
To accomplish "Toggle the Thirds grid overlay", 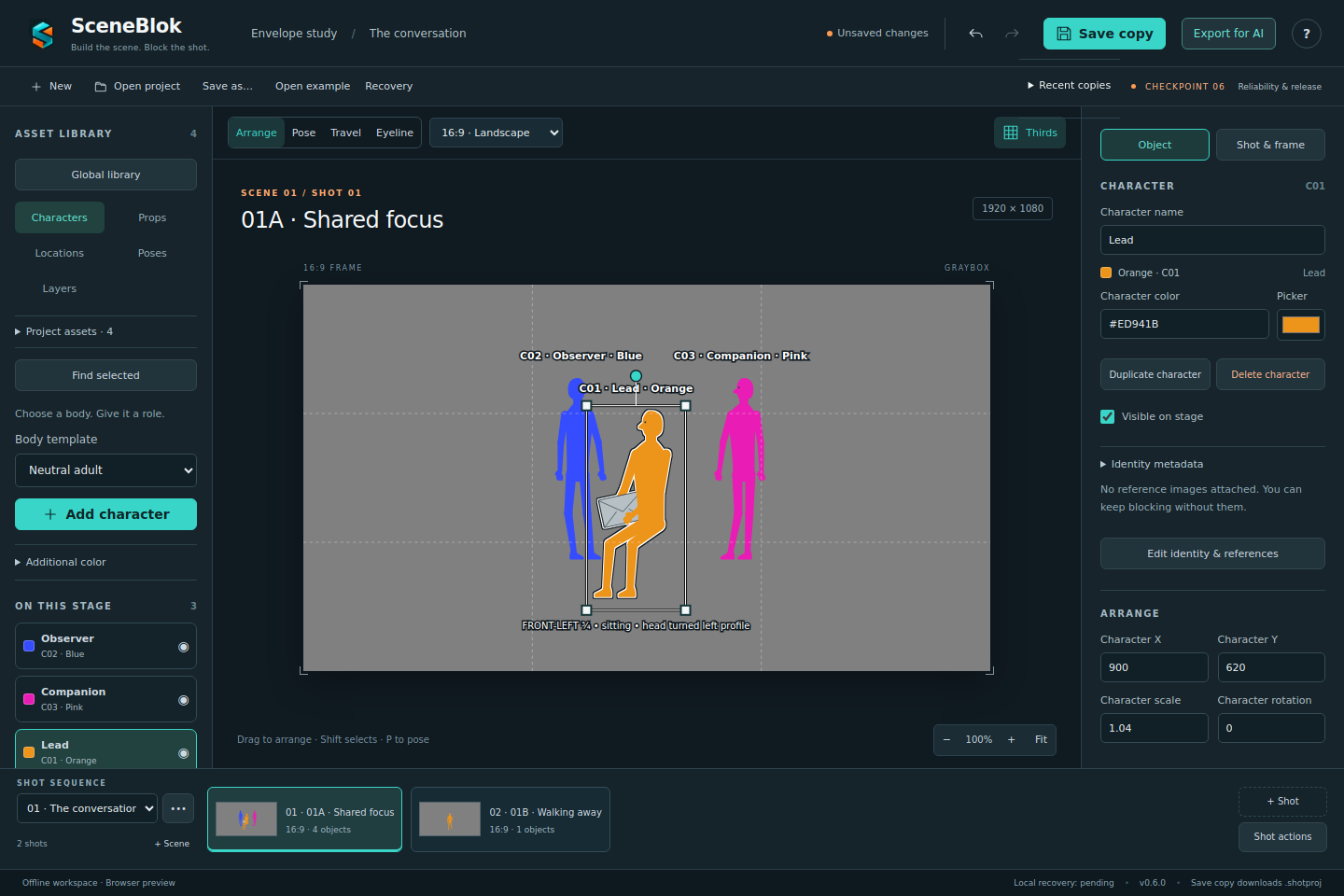I will tap(1030, 133).
